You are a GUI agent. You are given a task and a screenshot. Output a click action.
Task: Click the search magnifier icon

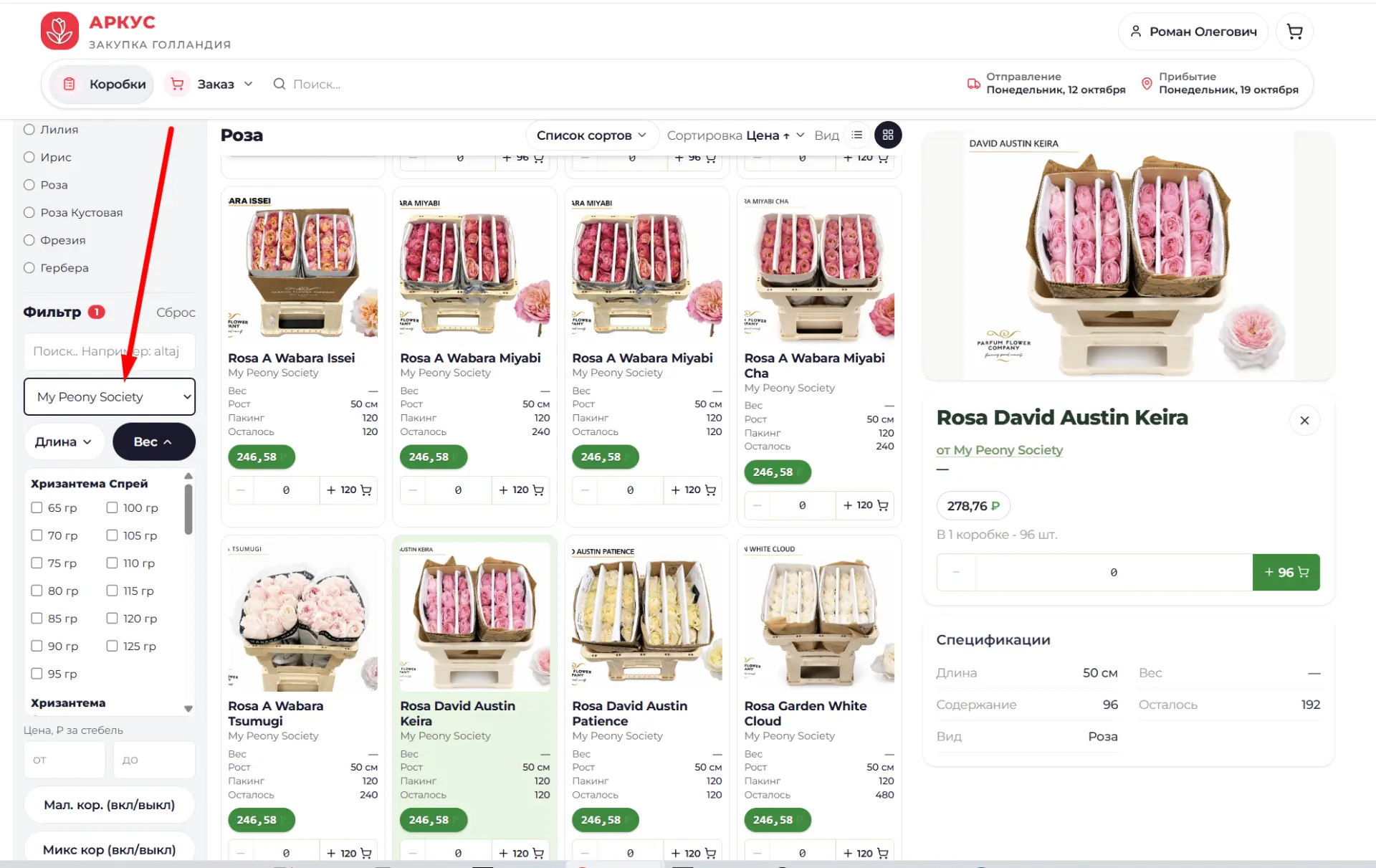[x=279, y=84]
